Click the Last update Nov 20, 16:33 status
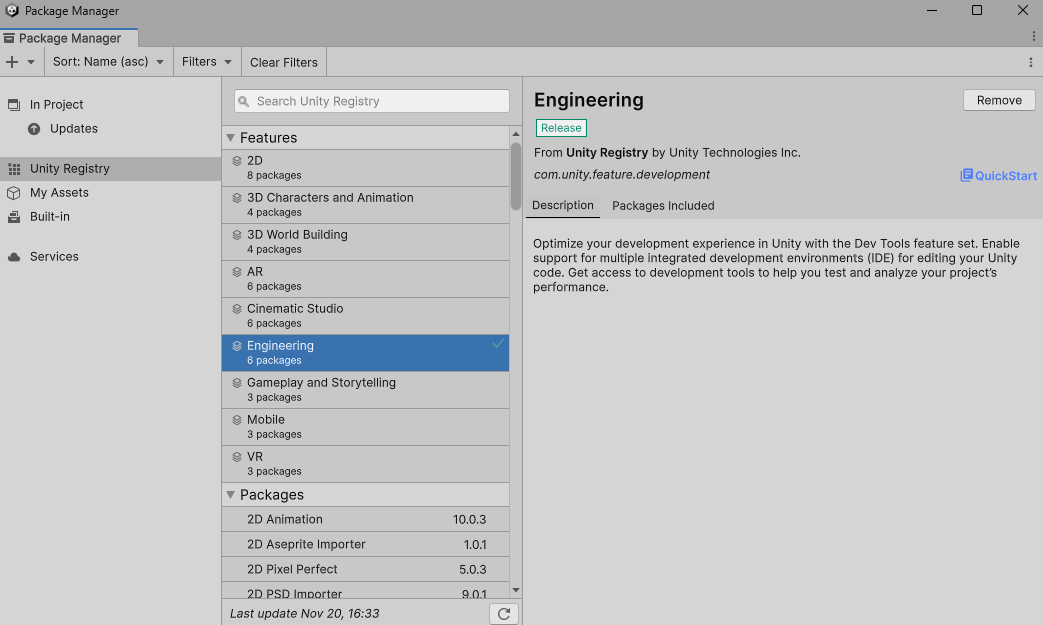This screenshot has height=625, width=1043. [x=305, y=614]
